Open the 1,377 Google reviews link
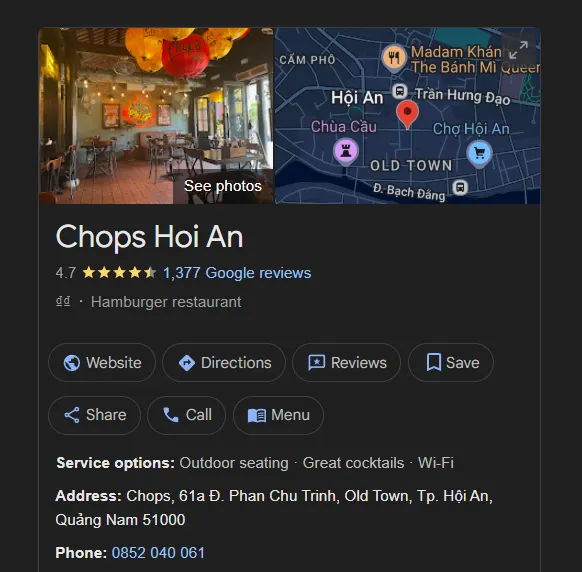 point(237,273)
